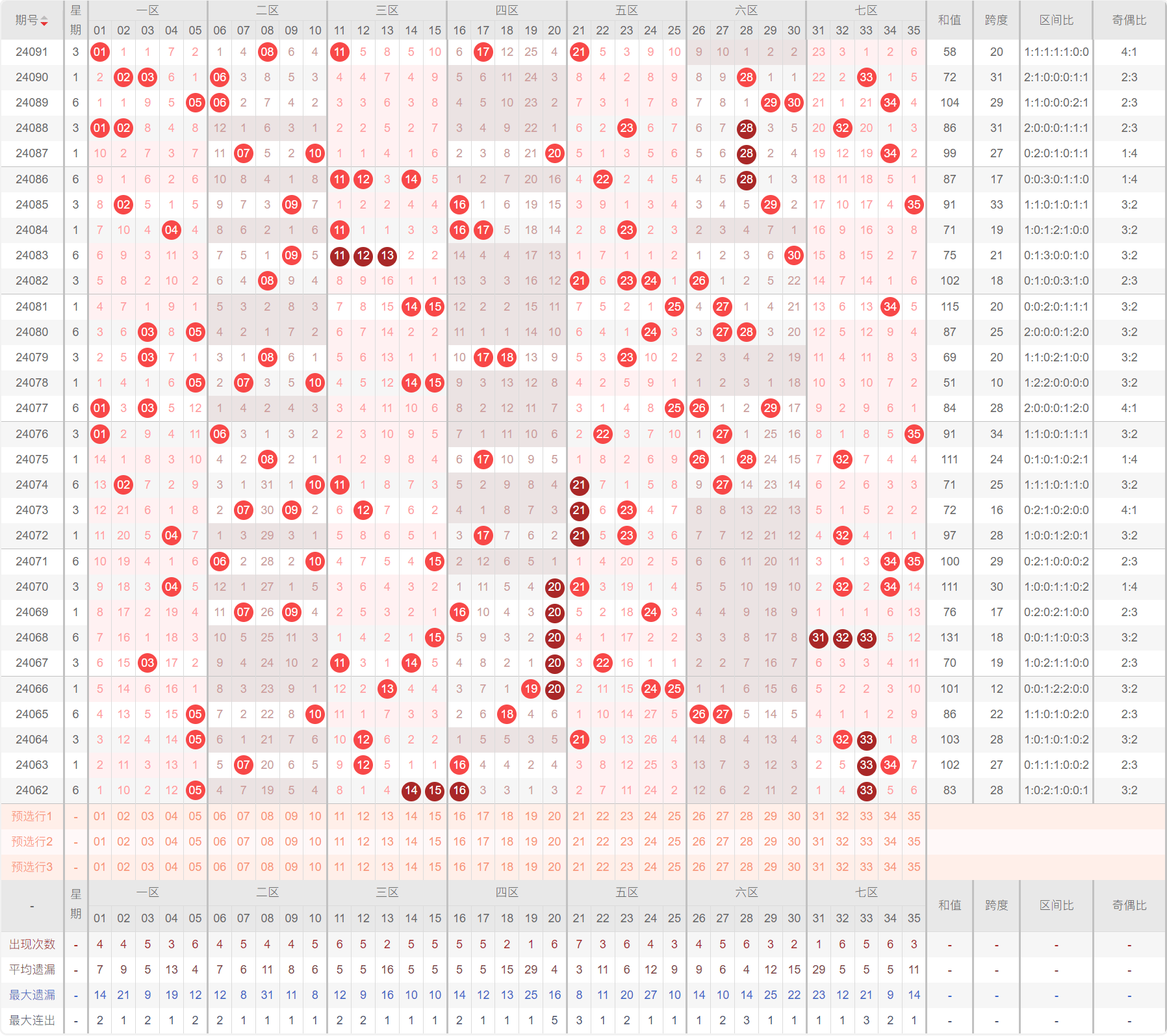Toggle number 05 in the 预选行2 row
The width and height of the screenshot is (1167, 1036).
coord(195,842)
